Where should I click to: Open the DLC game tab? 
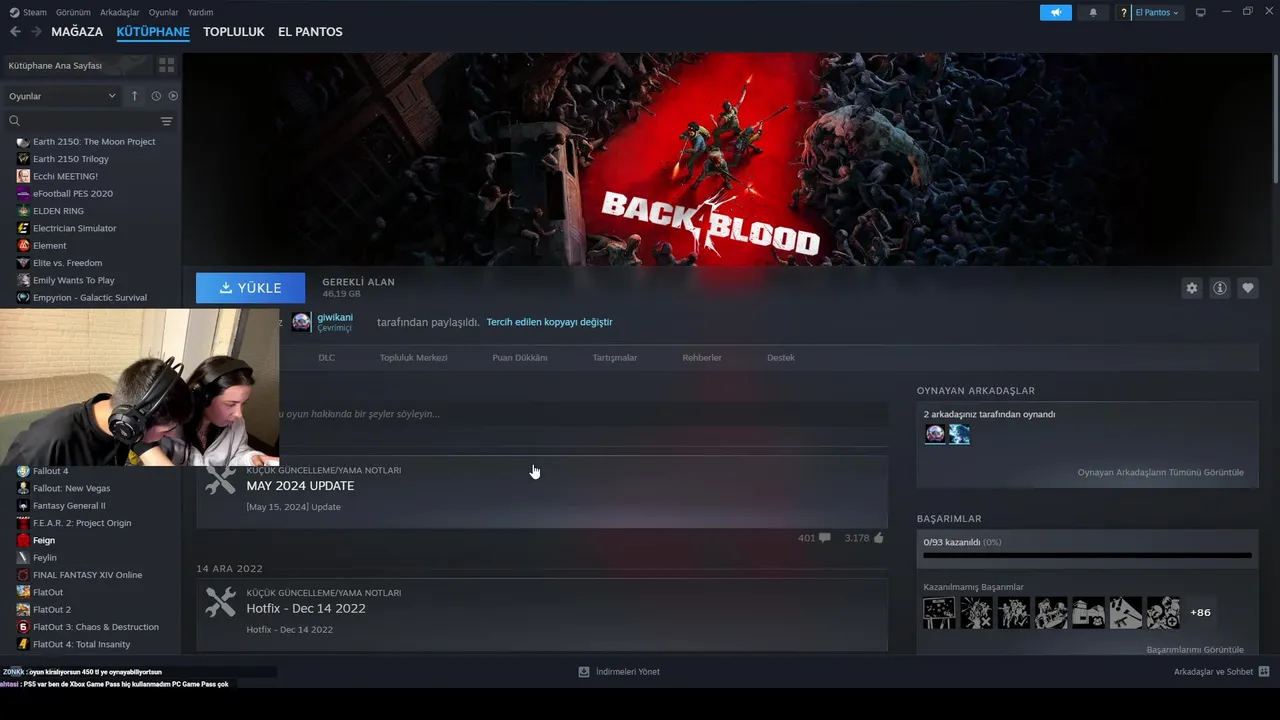[x=326, y=358]
